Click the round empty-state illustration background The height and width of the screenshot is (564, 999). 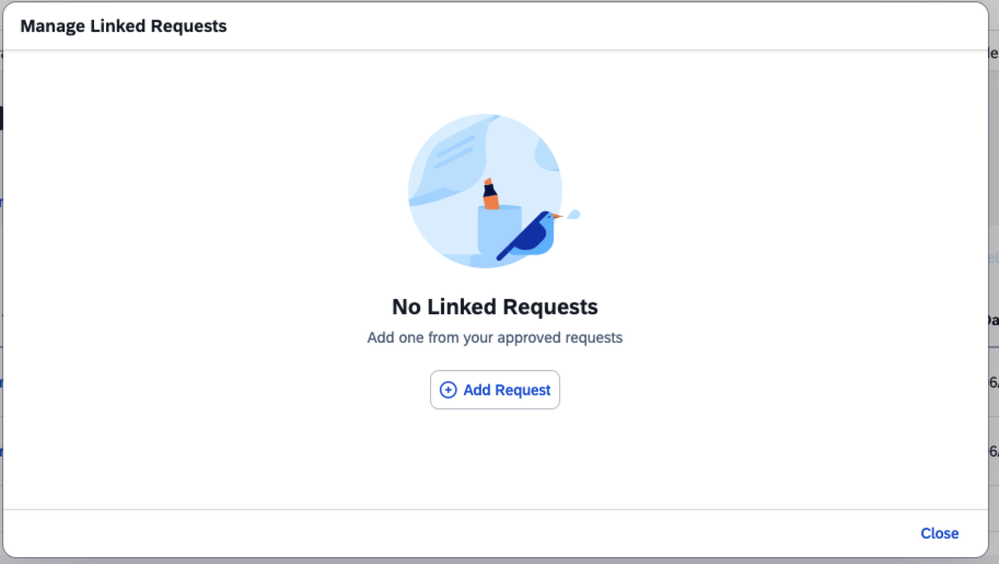(485, 191)
